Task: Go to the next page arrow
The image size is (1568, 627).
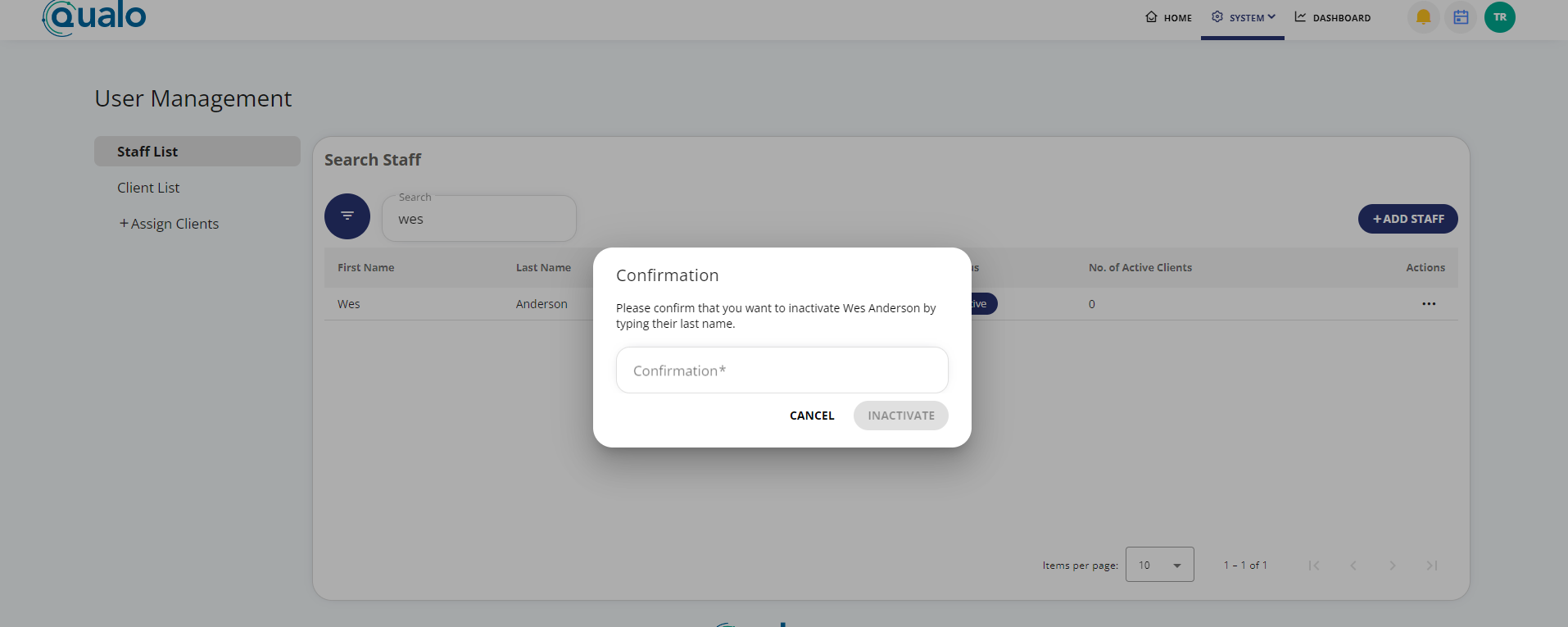Action: [1392, 566]
